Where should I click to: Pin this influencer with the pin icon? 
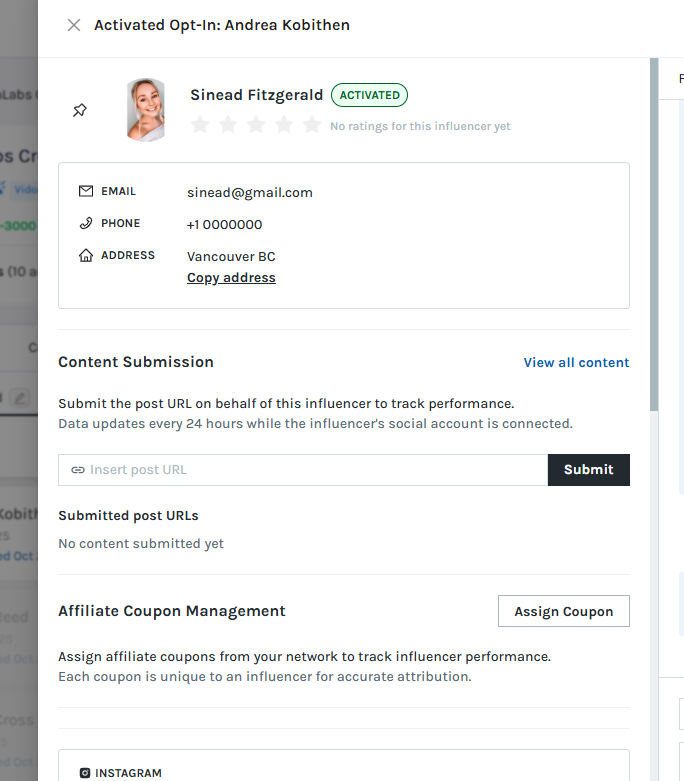coord(80,110)
